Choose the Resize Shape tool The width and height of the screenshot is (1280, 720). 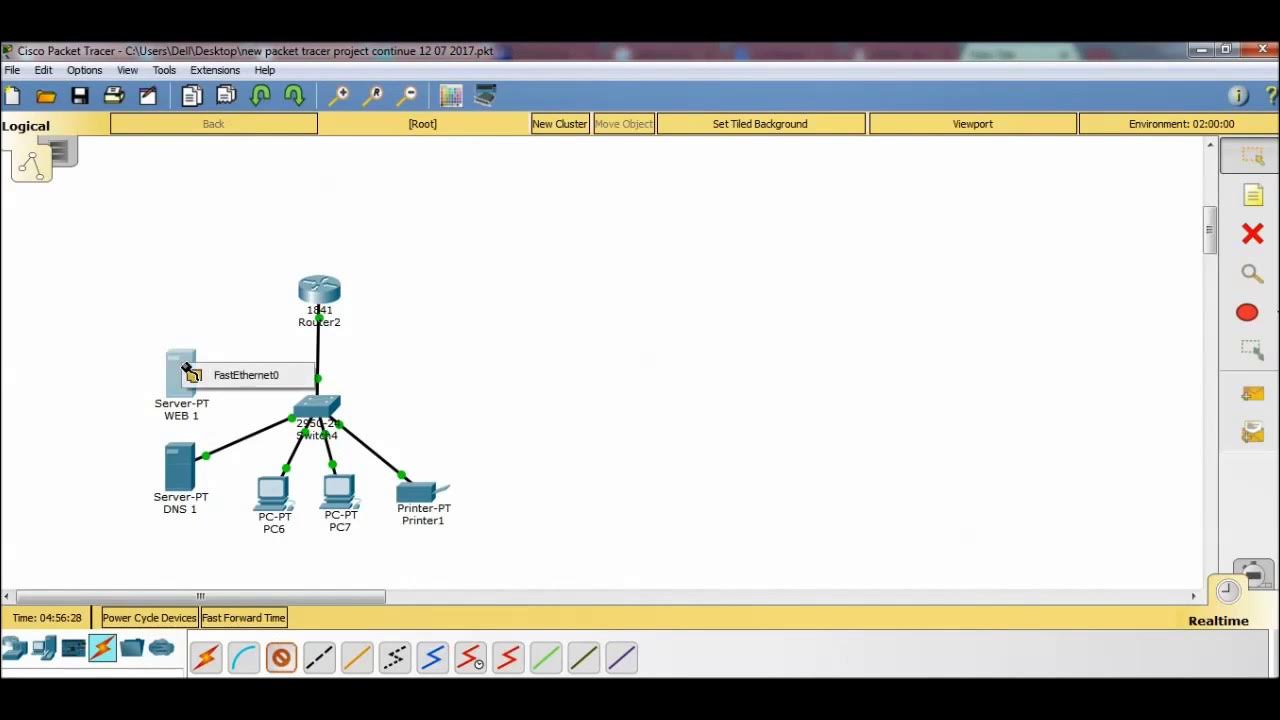pos(1252,349)
